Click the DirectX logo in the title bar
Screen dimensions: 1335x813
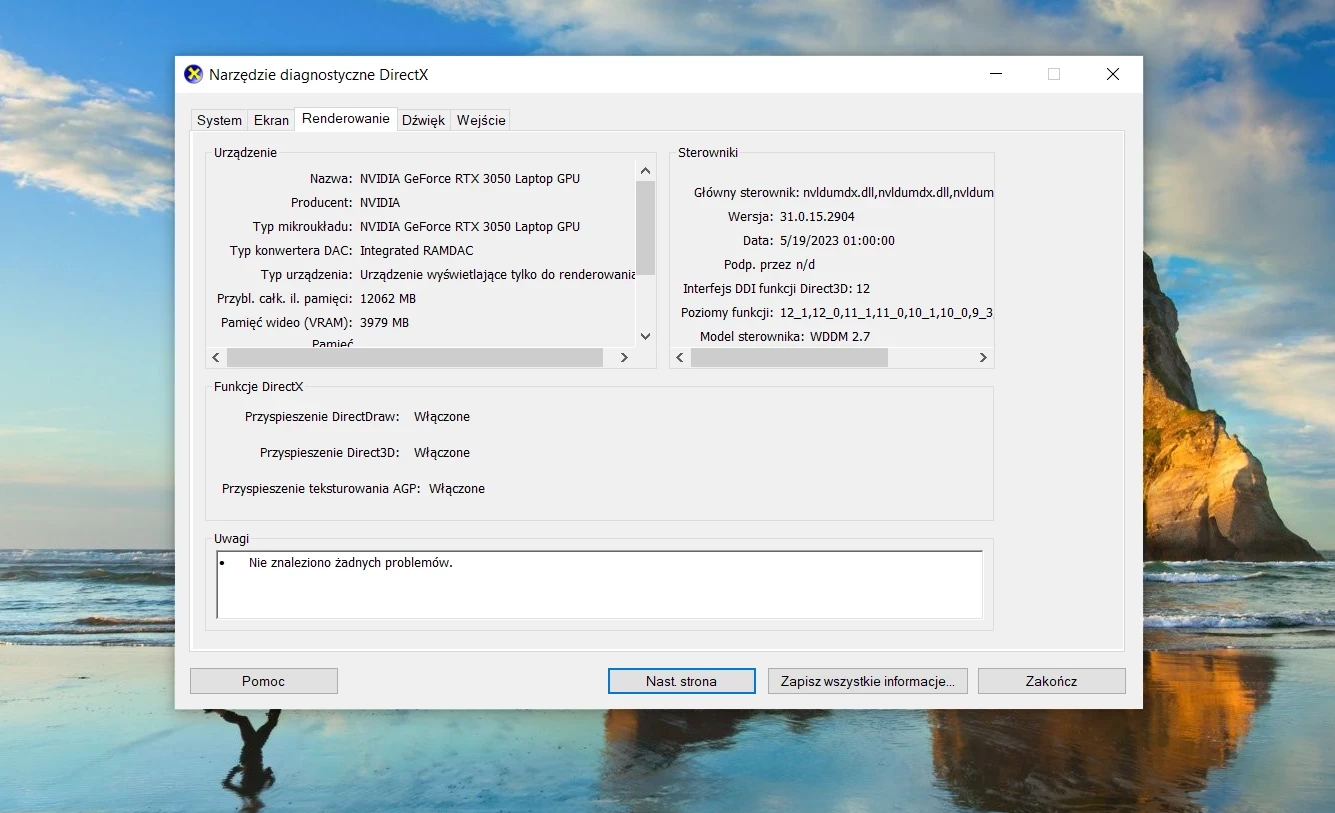pyautogui.click(x=192, y=74)
